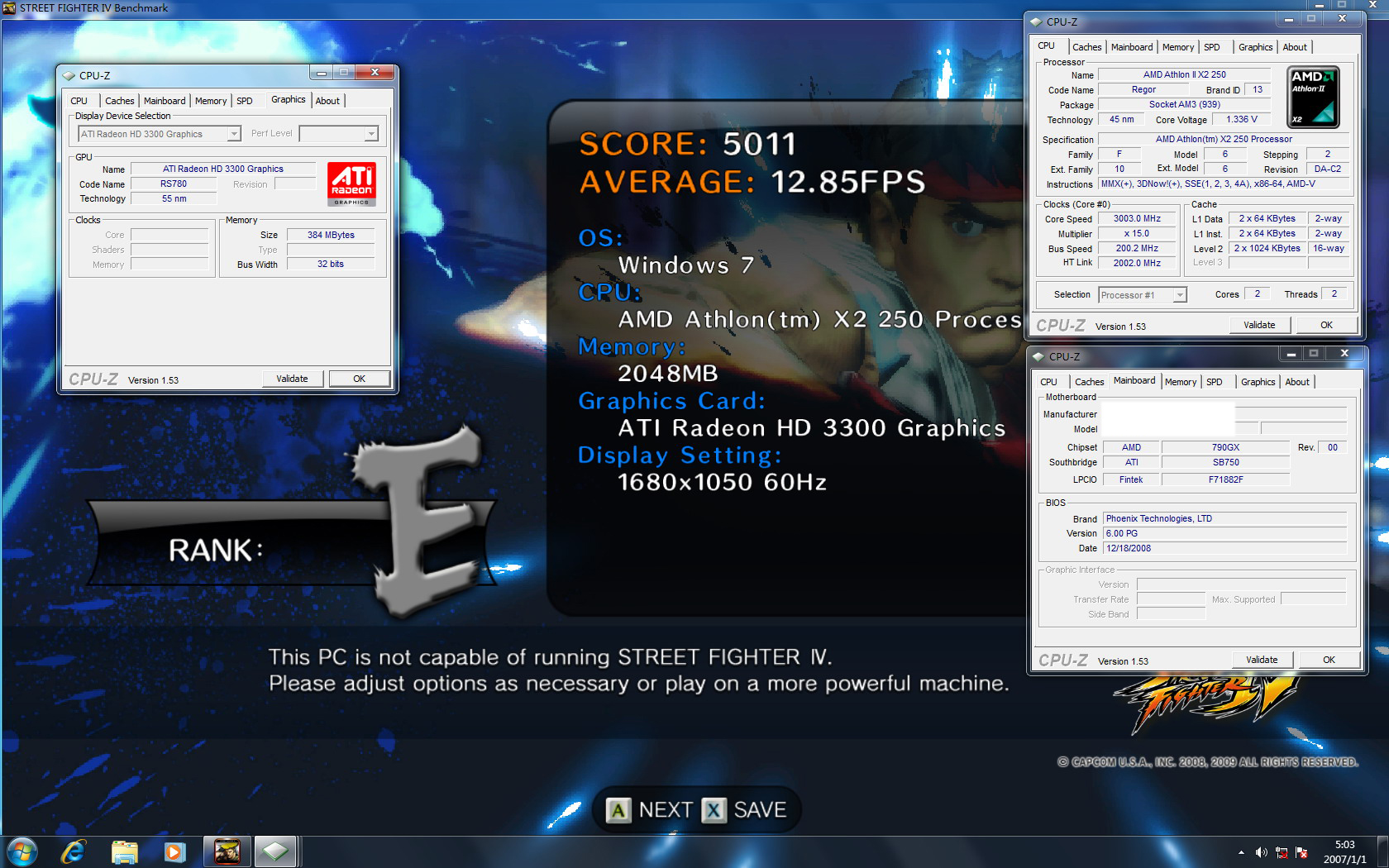This screenshot has width=1389, height=868.
Task: Click the 1.336 V core voltage value
Action: (1242, 119)
